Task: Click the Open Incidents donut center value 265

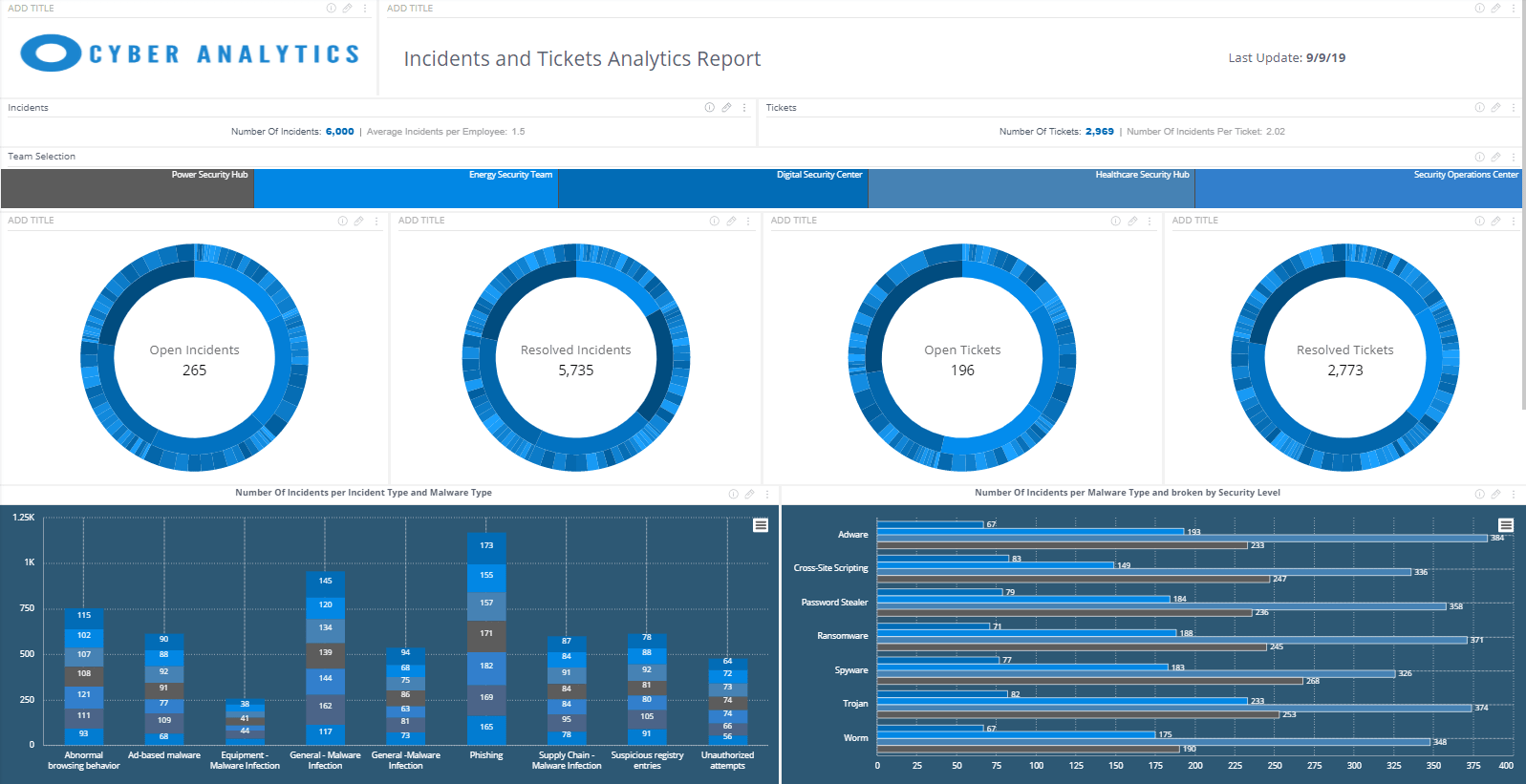Action: tap(195, 371)
